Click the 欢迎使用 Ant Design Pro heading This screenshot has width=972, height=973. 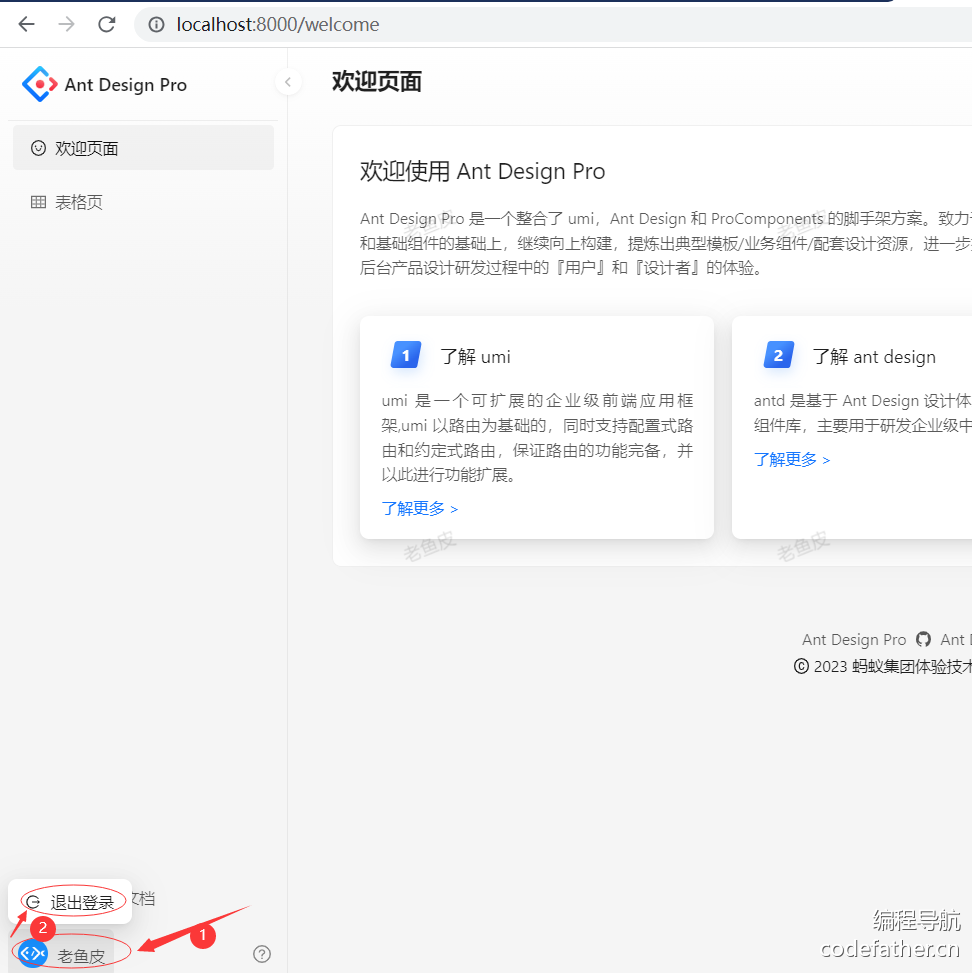(x=482, y=171)
